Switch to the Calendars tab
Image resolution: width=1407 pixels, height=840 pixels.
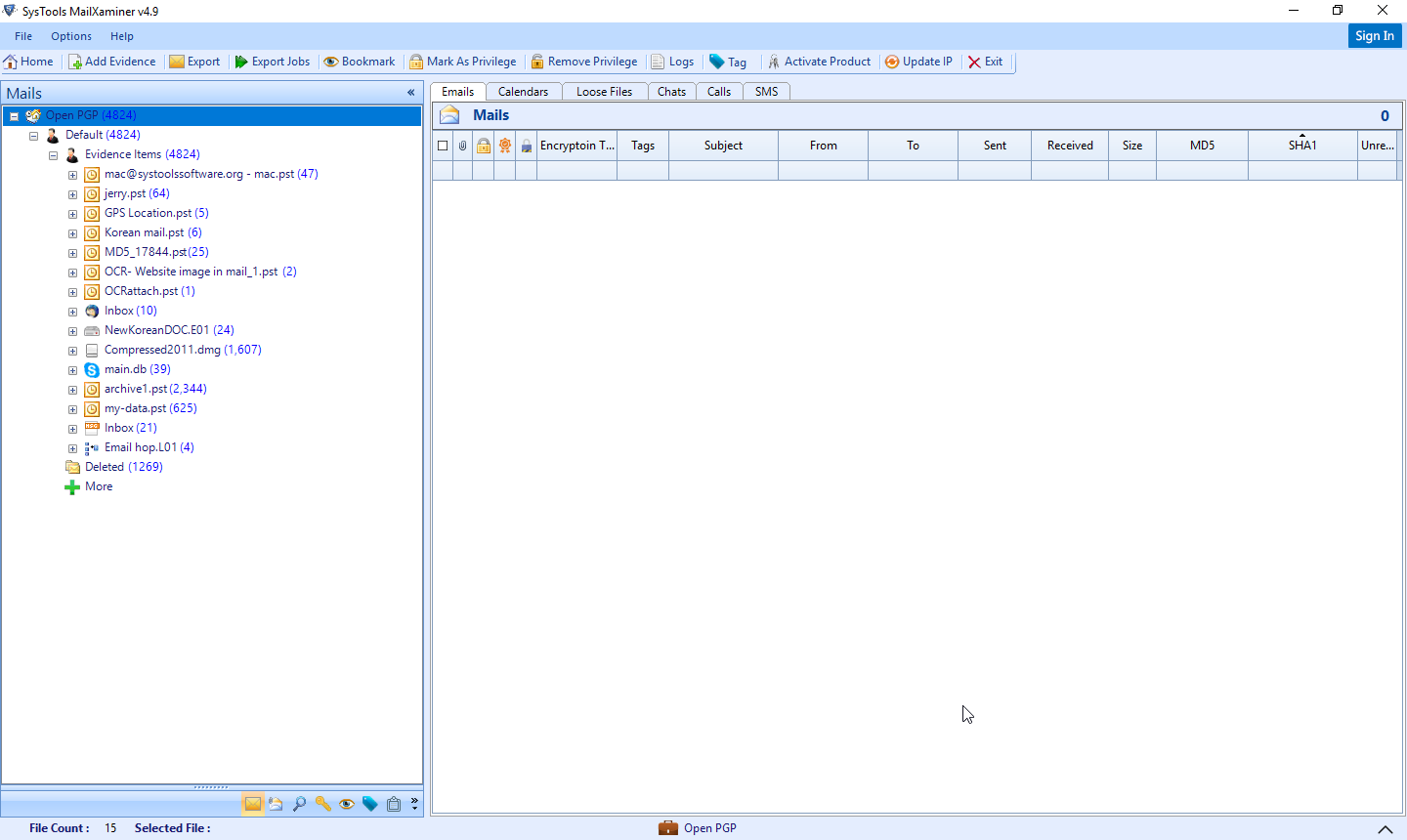click(x=524, y=92)
